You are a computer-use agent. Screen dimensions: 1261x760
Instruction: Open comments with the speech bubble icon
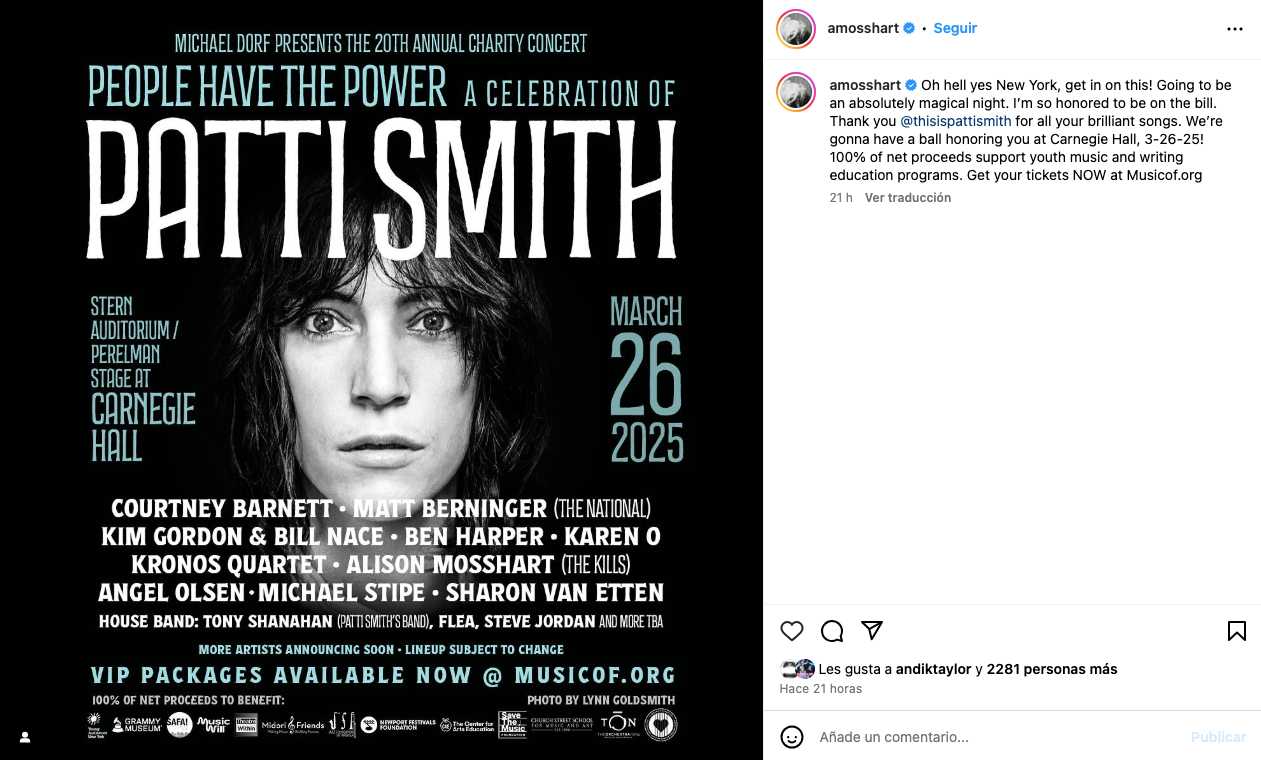(x=831, y=631)
